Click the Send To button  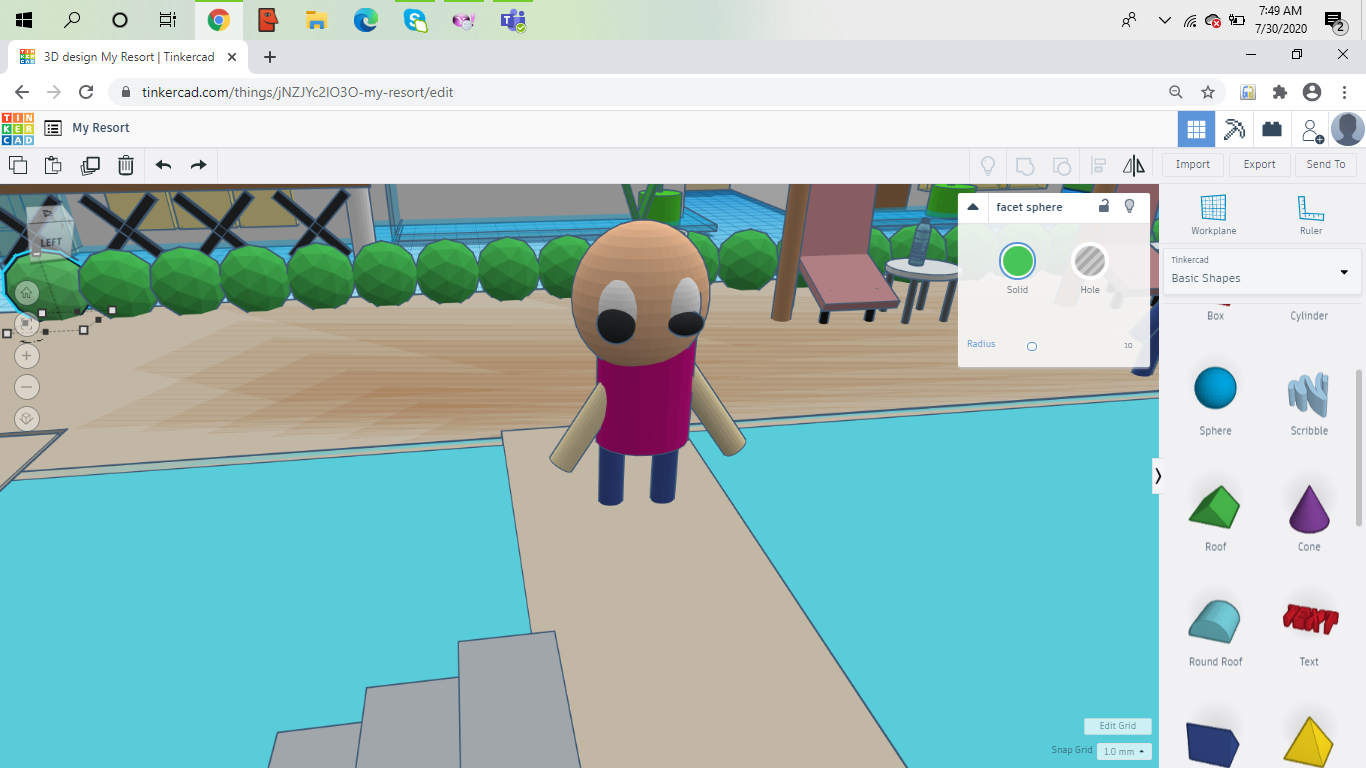[1325, 164]
